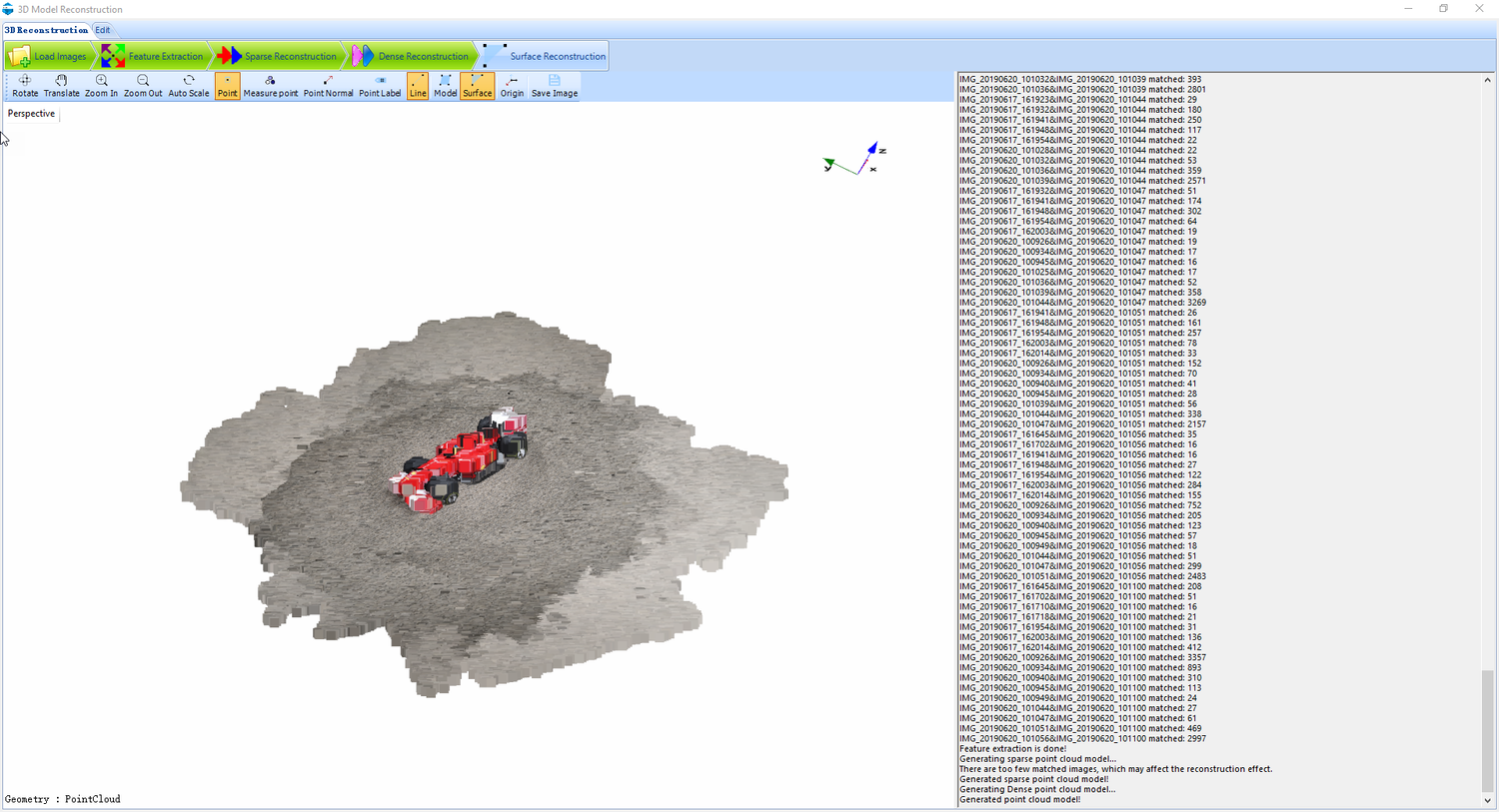1499x812 pixels.
Task: Apply Auto Scale to the model
Action: pos(188,85)
